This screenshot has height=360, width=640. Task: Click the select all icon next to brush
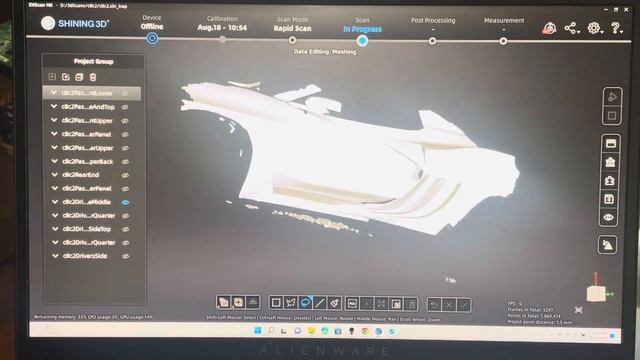(x=352, y=303)
